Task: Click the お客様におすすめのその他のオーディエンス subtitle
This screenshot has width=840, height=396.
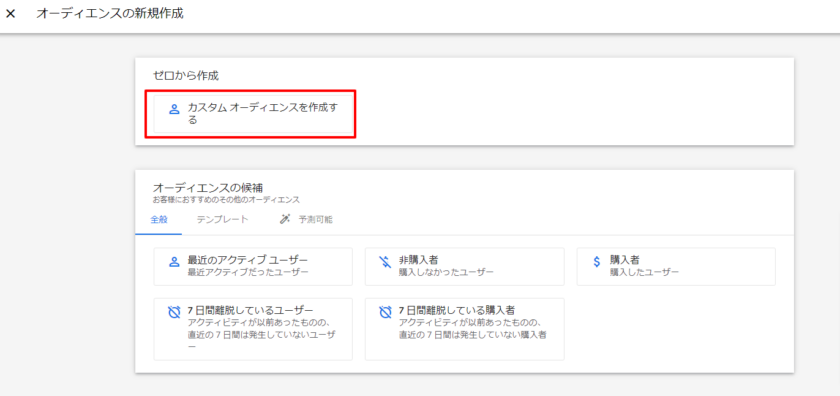Action: click(226, 200)
